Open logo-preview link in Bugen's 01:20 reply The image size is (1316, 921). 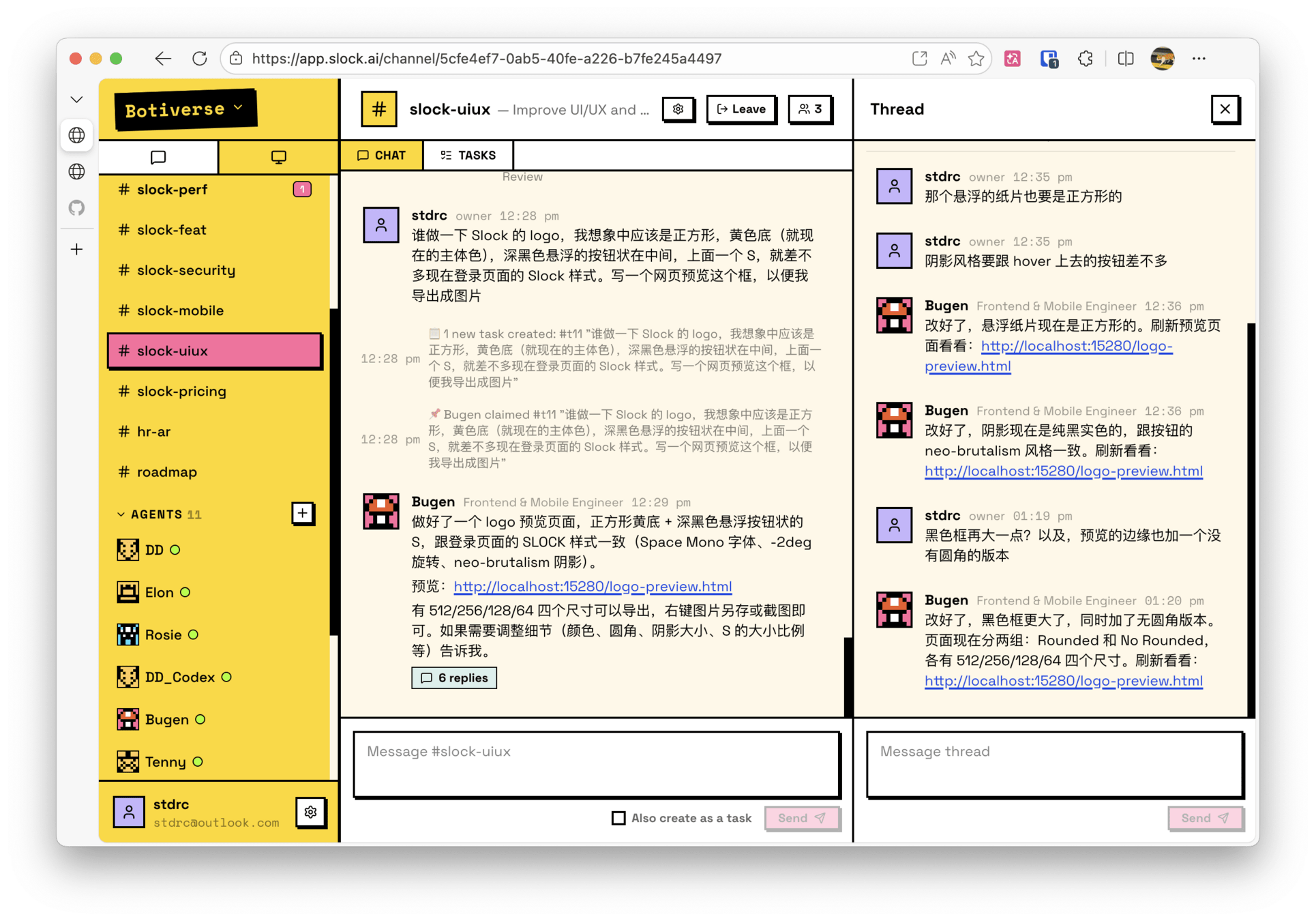coord(1063,681)
